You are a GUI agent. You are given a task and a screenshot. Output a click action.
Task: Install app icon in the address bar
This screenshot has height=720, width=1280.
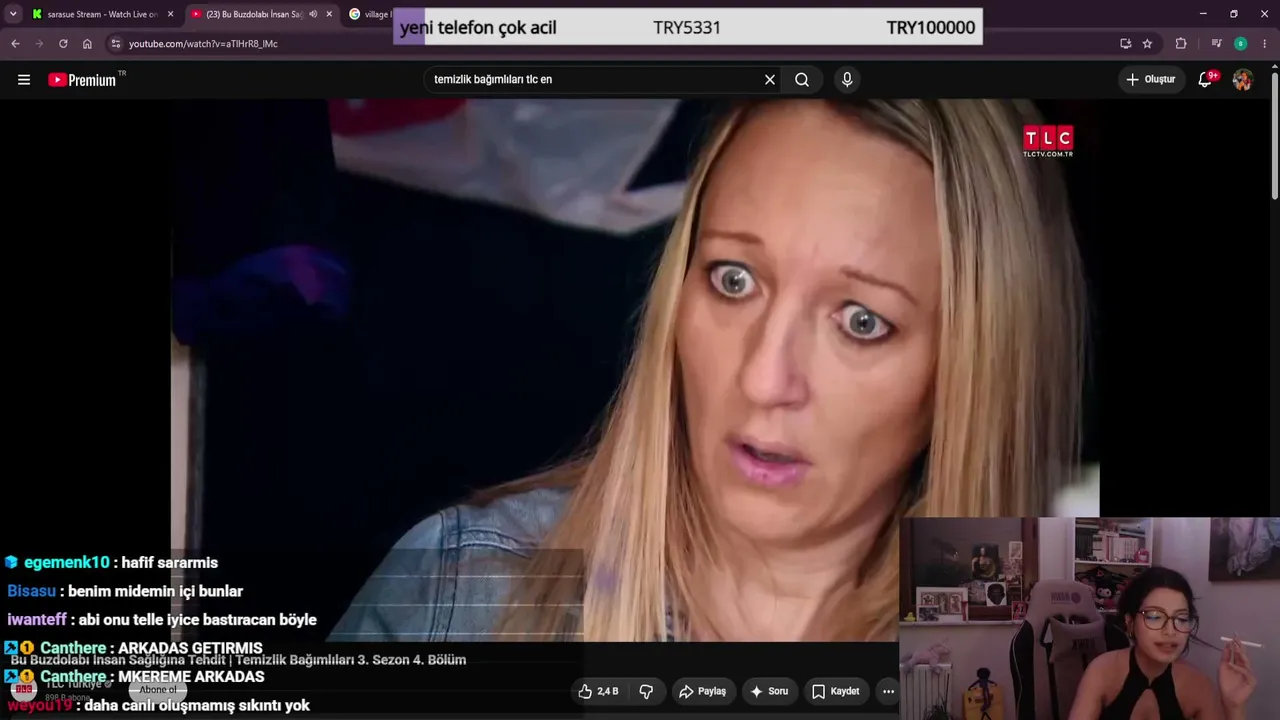coord(1126,44)
